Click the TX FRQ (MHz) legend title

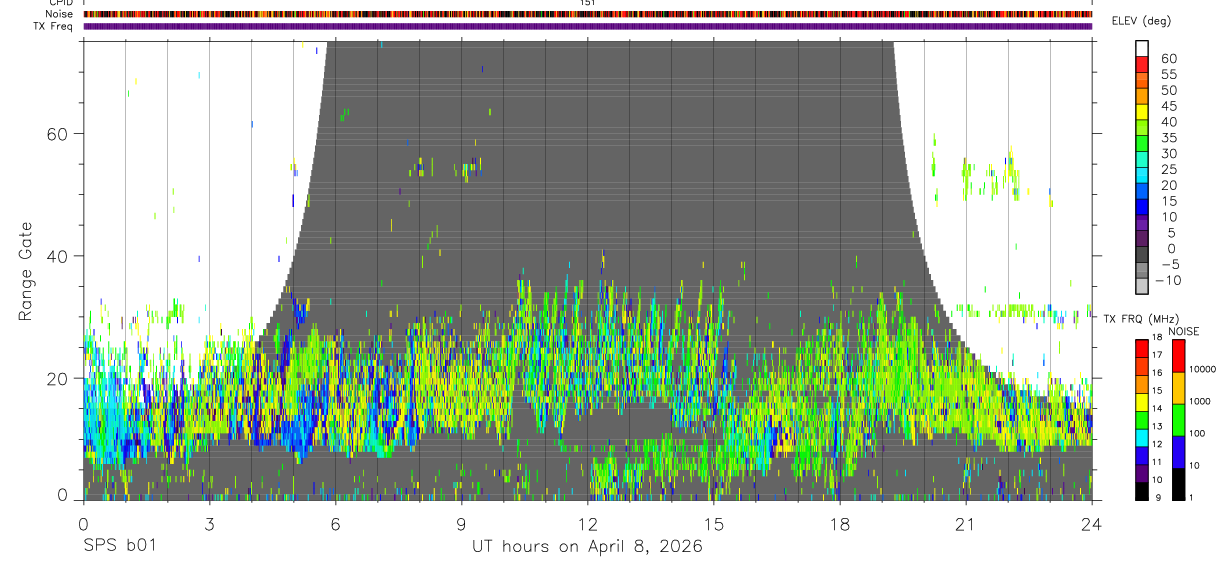tap(1141, 318)
